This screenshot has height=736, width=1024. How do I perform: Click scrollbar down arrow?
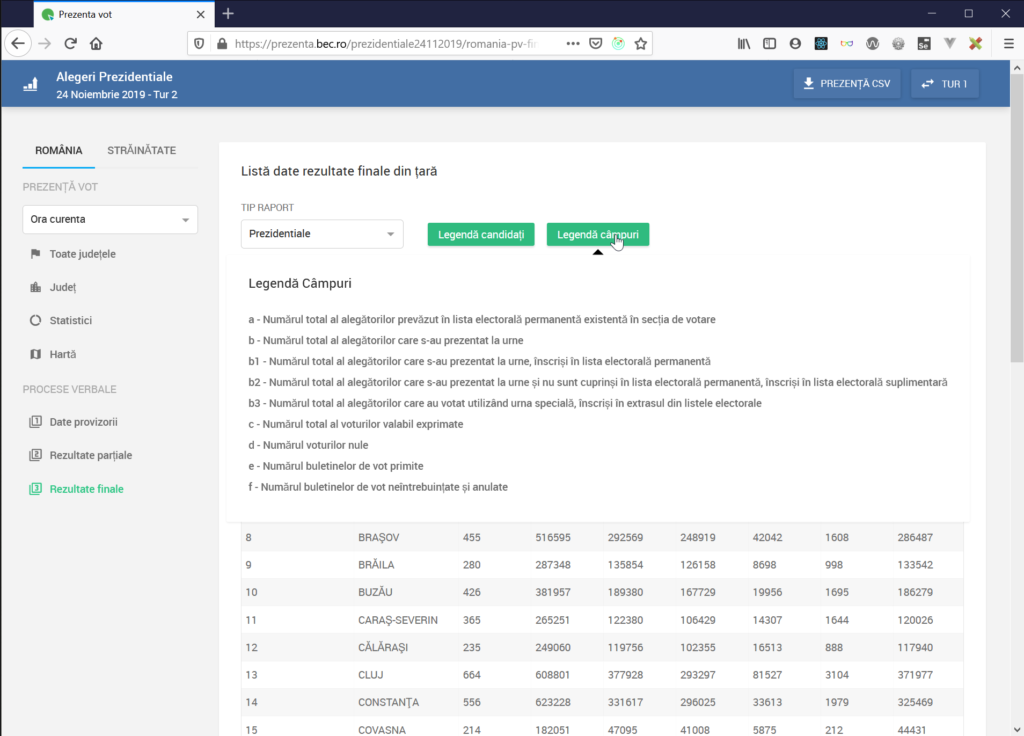coord(1017,729)
